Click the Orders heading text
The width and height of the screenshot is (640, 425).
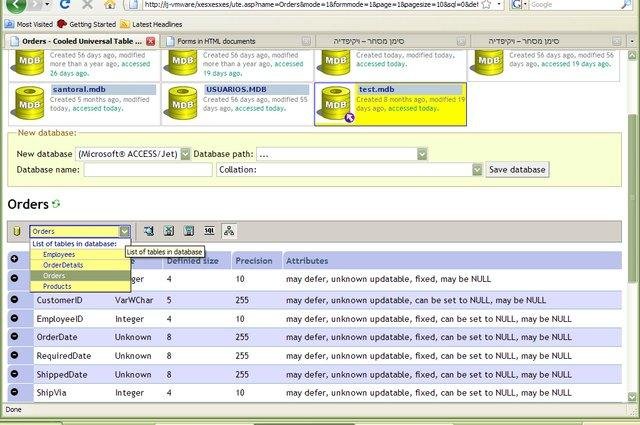pyautogui.click(x=28, y=204)
